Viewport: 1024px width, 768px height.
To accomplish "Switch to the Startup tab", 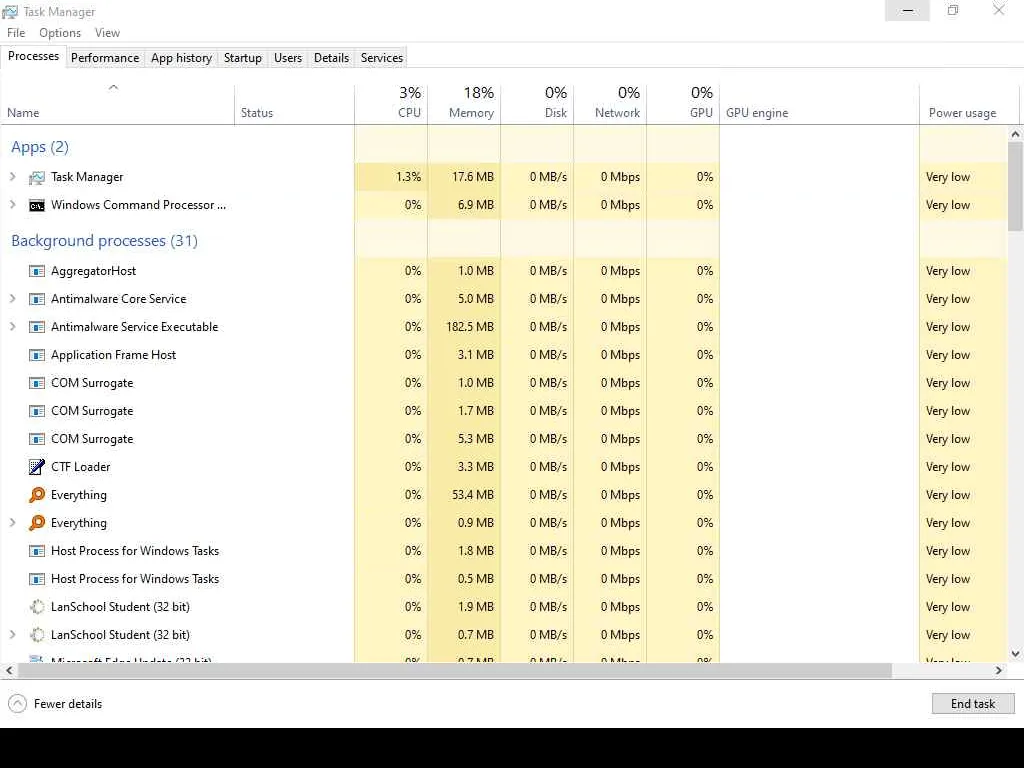I will click(x=242, y=58).
